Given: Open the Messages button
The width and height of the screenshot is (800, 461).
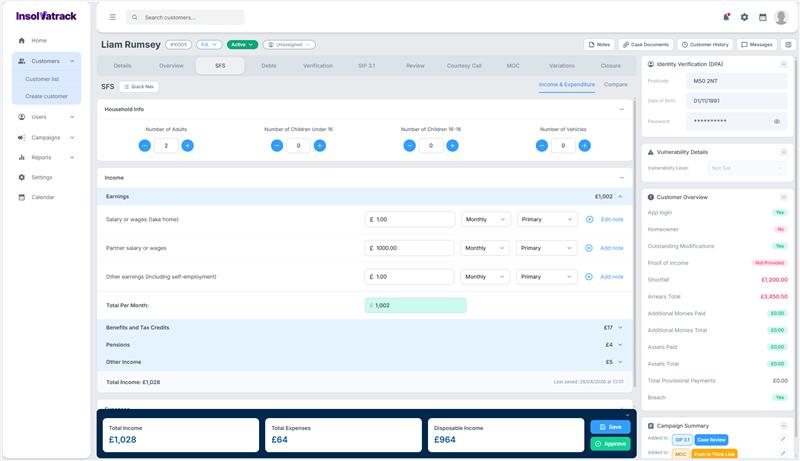Looking at the screenshot, I should tap(757, 45).
